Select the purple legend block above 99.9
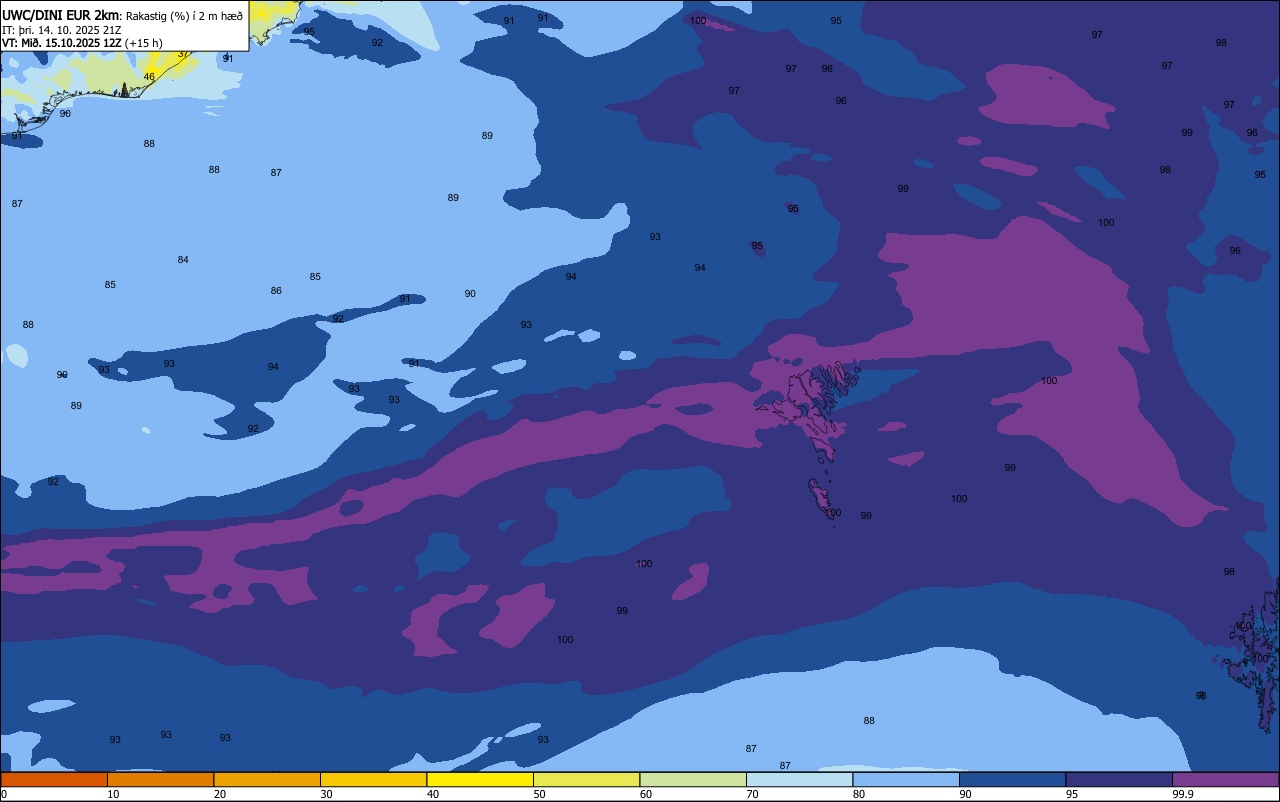This screenshot has width=1280, height=802. [1225, 779]
